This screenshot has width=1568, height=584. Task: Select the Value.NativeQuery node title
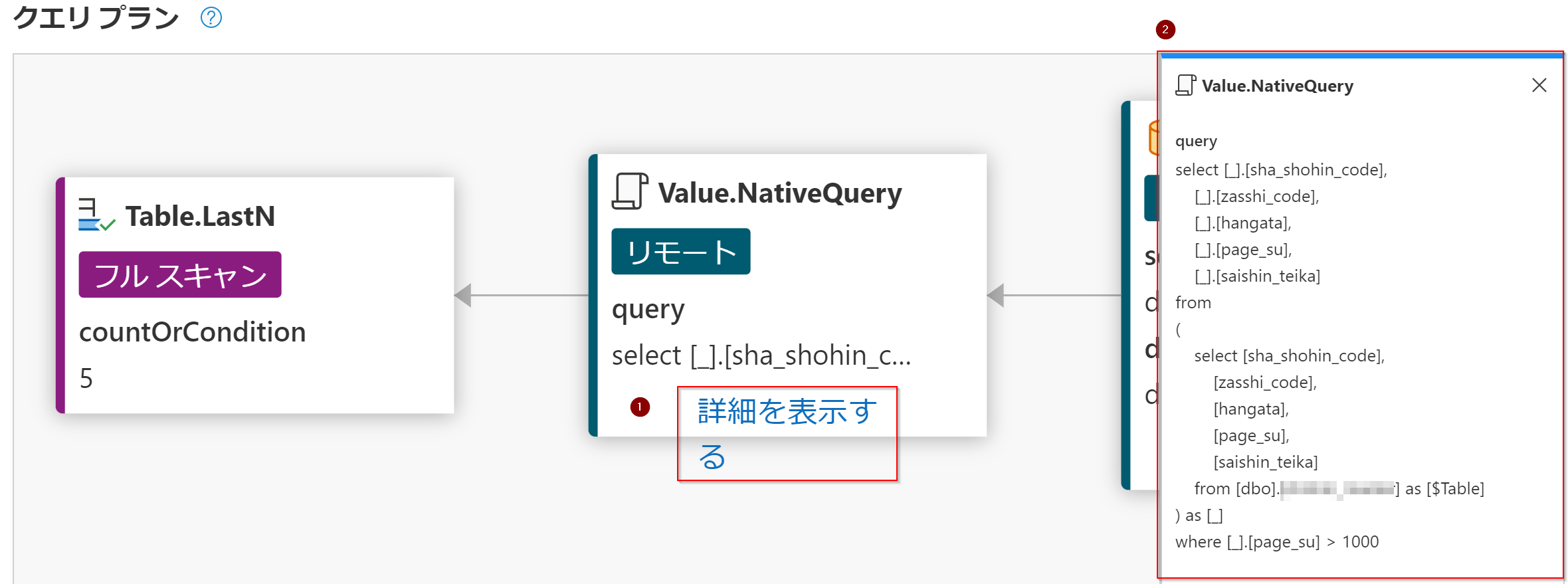pos(780,193)
